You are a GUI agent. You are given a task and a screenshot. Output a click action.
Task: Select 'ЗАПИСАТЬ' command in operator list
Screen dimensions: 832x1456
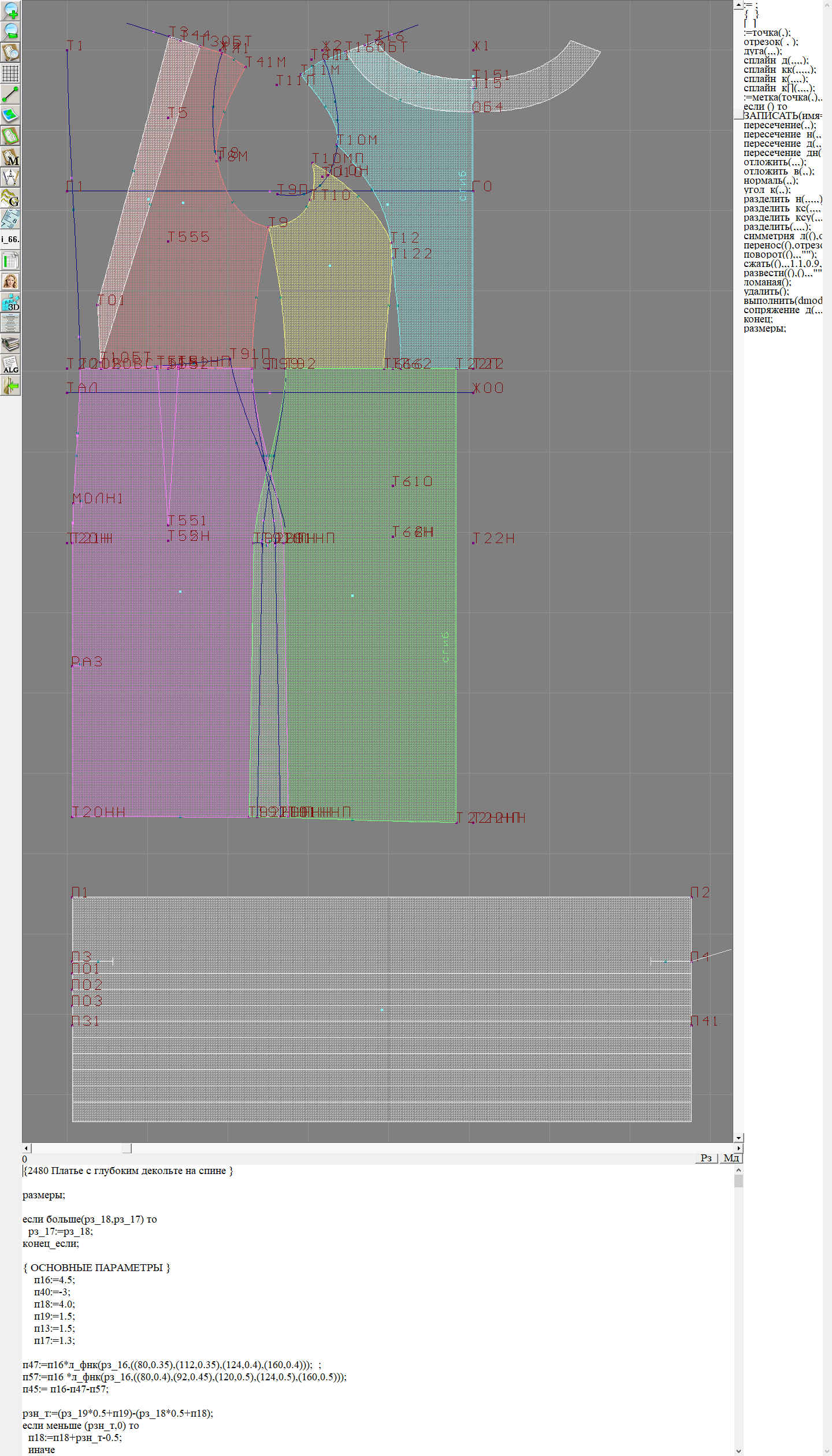coord(780,116)
